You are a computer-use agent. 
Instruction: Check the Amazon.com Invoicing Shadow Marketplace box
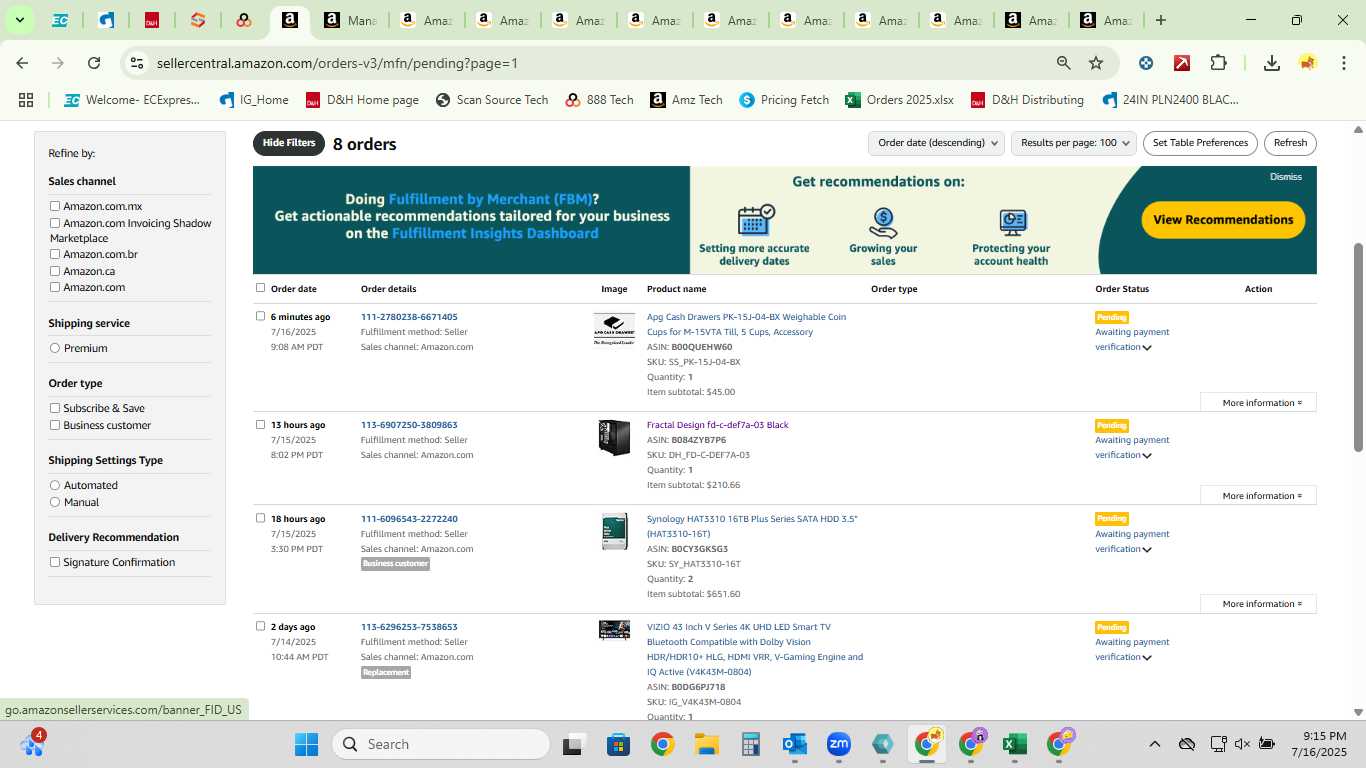(55, 223)
